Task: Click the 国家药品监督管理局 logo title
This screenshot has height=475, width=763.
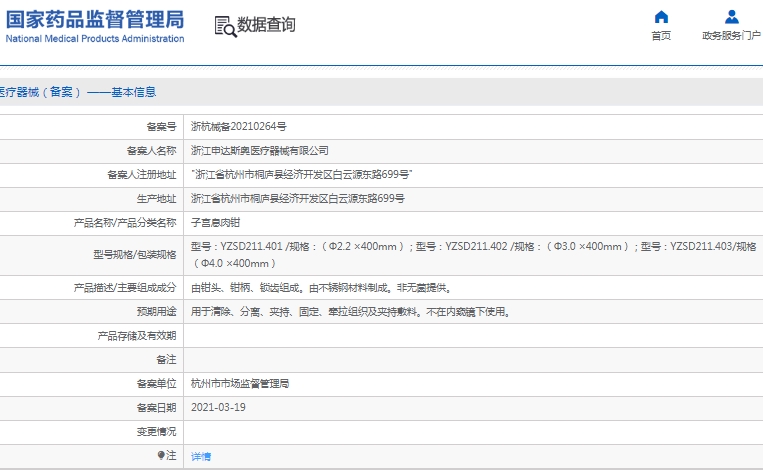Action: click(x=95, y=19)
